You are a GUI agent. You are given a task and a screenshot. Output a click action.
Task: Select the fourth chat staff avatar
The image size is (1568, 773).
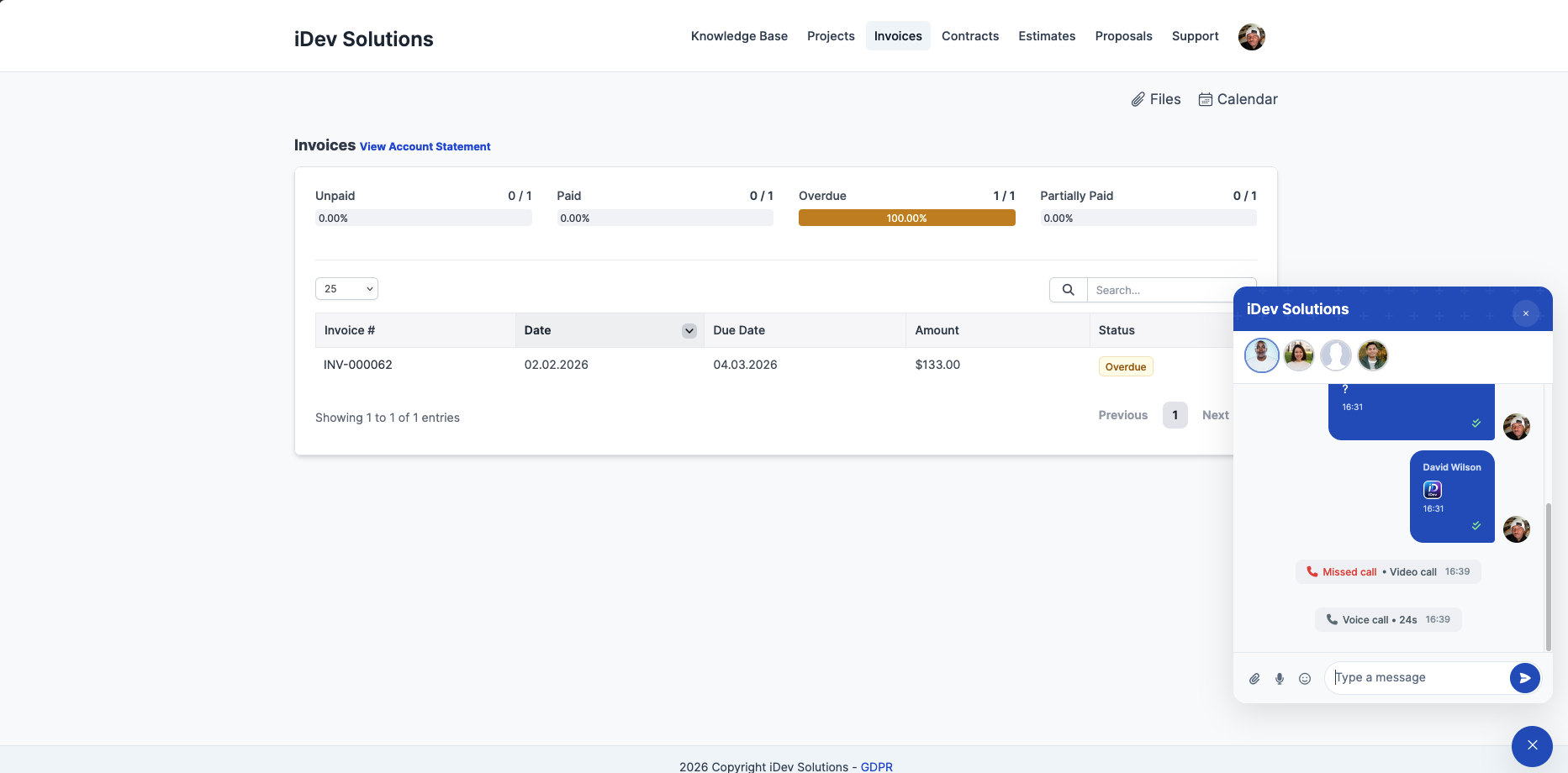click(x=1373, y=355)
